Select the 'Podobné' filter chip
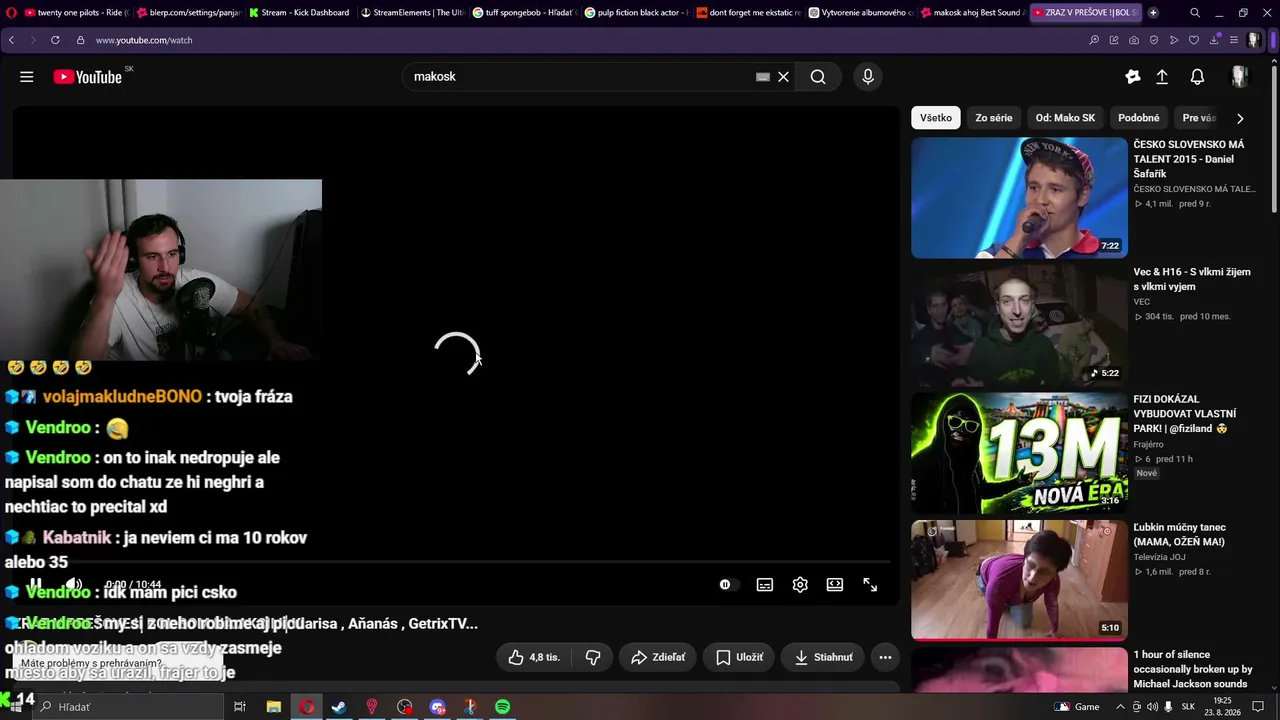Viewport: 1280px width, 720px height. click(x=1139, y=118)
